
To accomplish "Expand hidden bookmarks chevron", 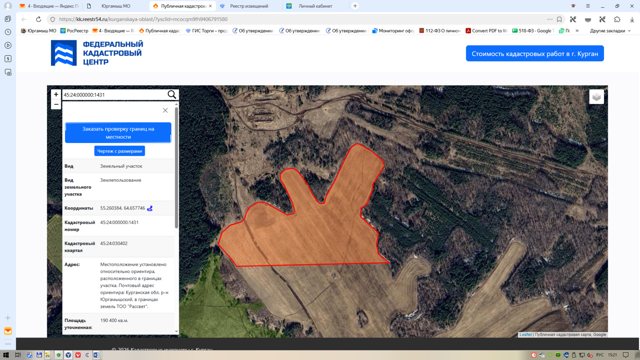I will click(x=577, y=31).
